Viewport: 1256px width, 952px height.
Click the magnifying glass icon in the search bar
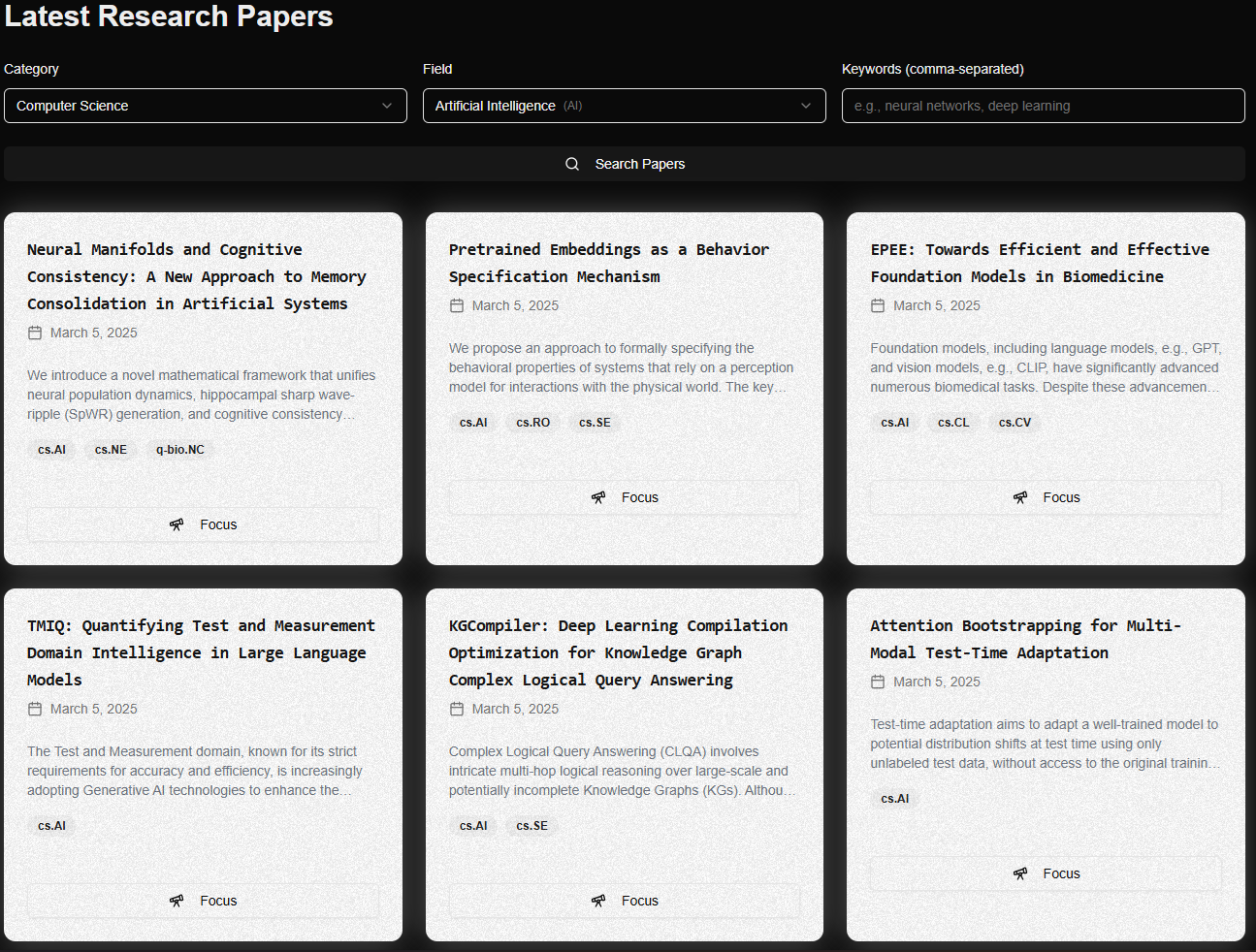[x=572, y=163]
